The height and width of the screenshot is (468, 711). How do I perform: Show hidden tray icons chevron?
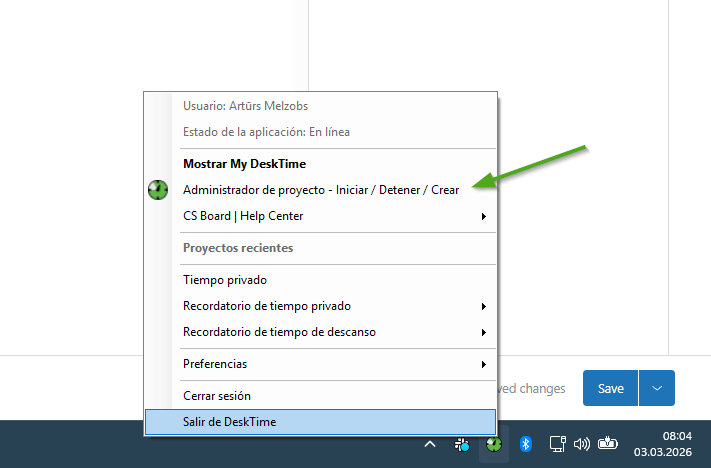pyautogui.click(x=430, y=444)
